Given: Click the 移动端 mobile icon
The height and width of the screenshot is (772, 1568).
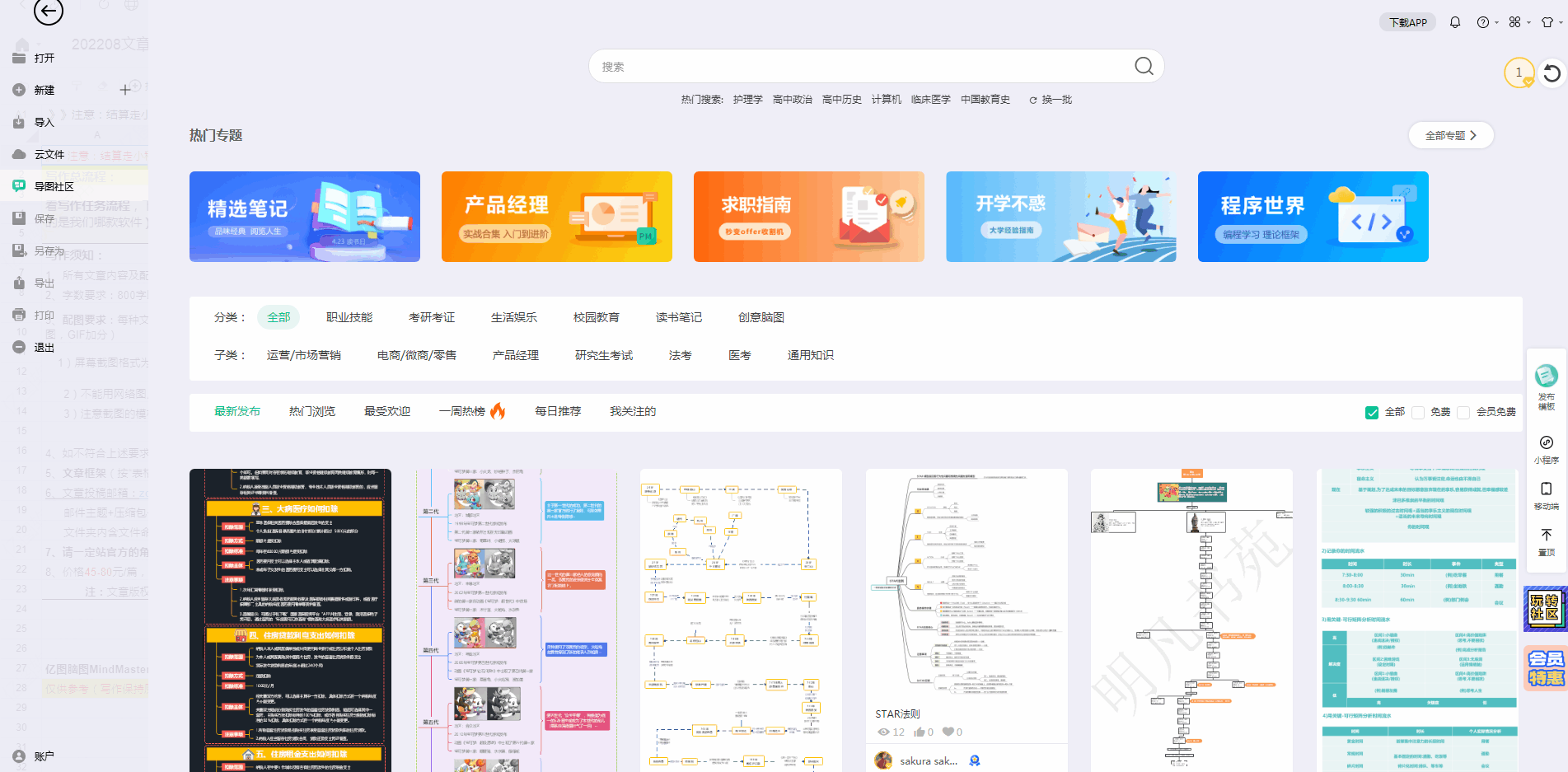Looking at the screenshot, I should point(1546,489).
